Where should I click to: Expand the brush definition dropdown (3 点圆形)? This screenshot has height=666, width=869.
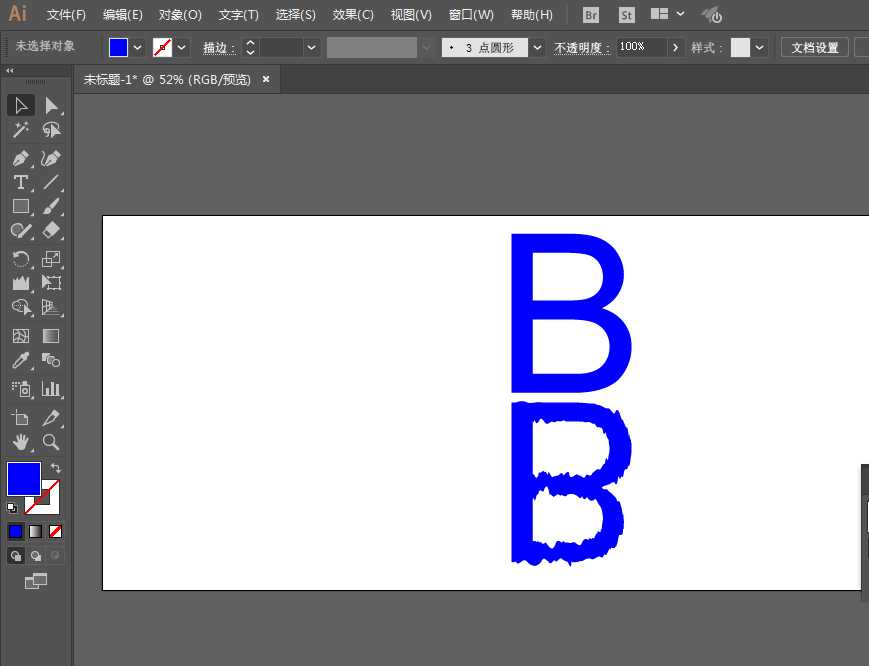538,47
